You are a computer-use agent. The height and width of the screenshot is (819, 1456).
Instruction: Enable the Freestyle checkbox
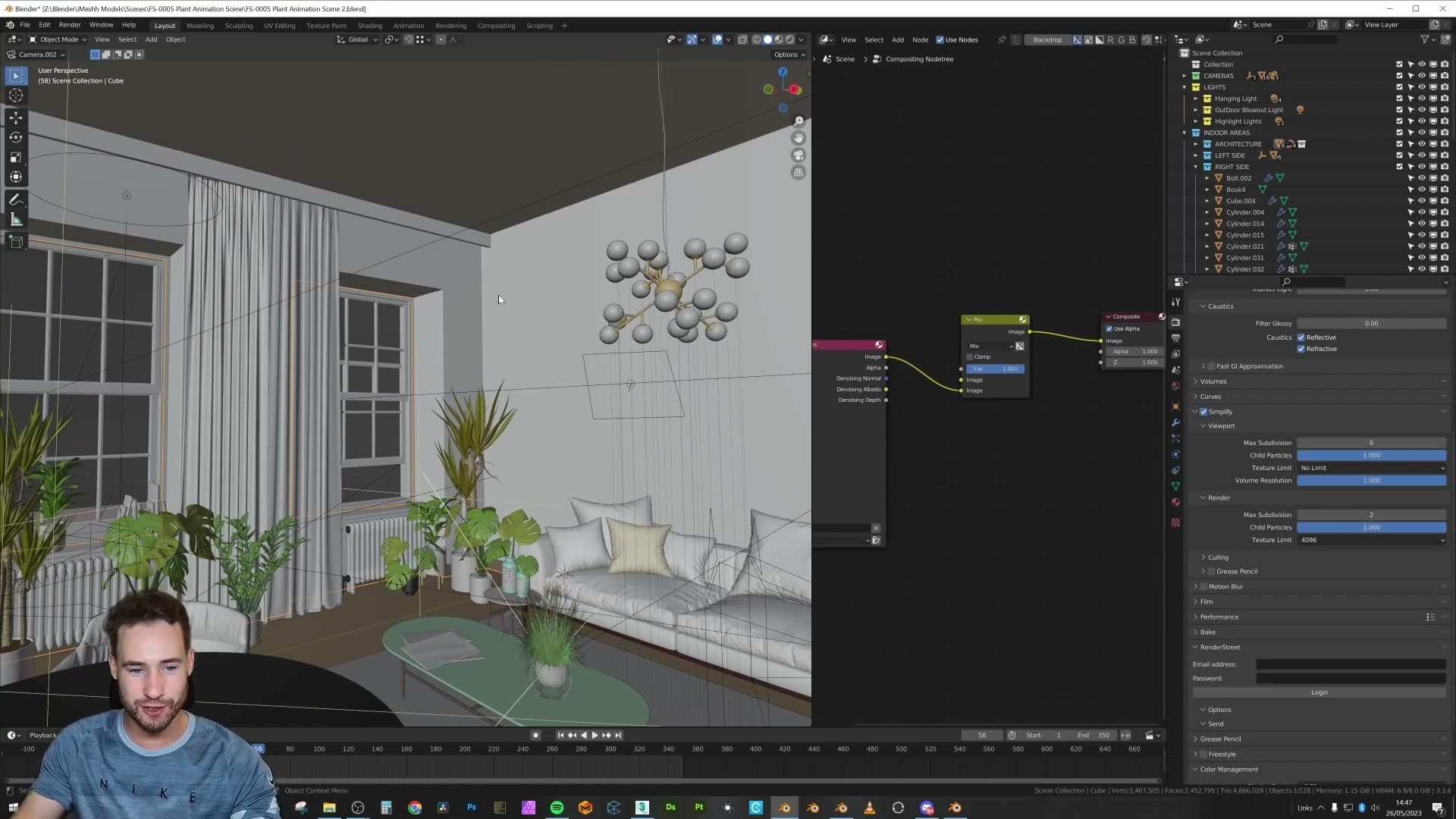click(x=1203, y=755)
